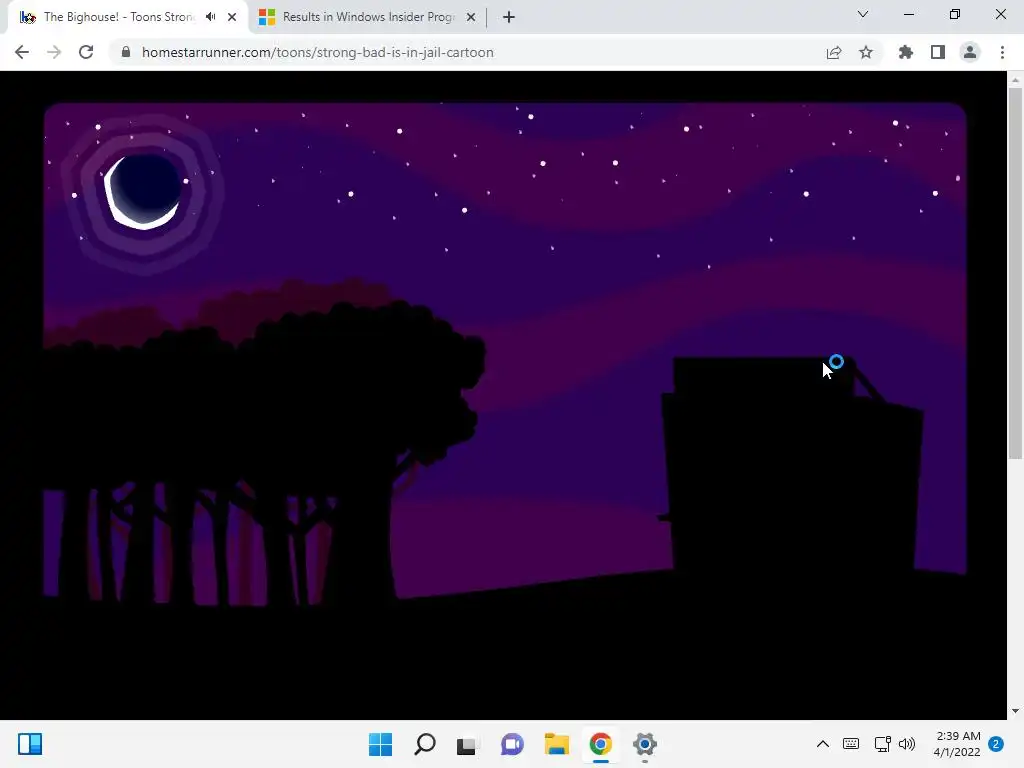The image size is (1024, 768).
Task: Go back to the previous page
Action: click(x=22, y=52)
